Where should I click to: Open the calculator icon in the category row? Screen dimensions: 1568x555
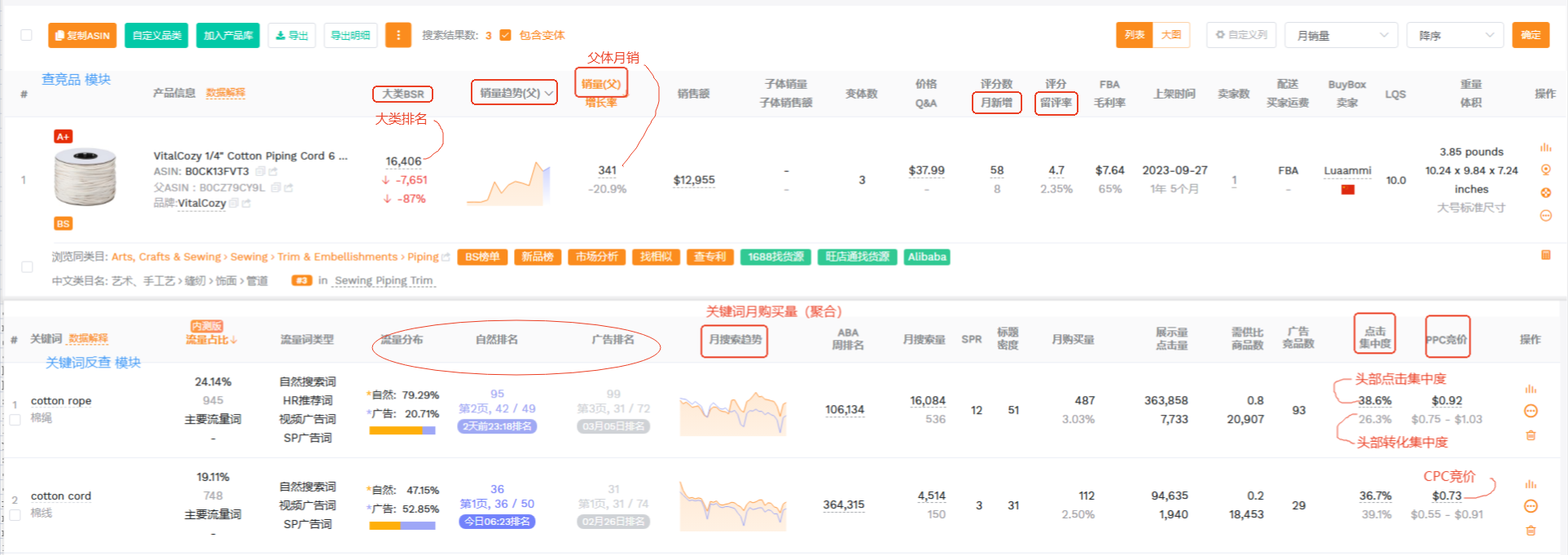(1545, 255)
